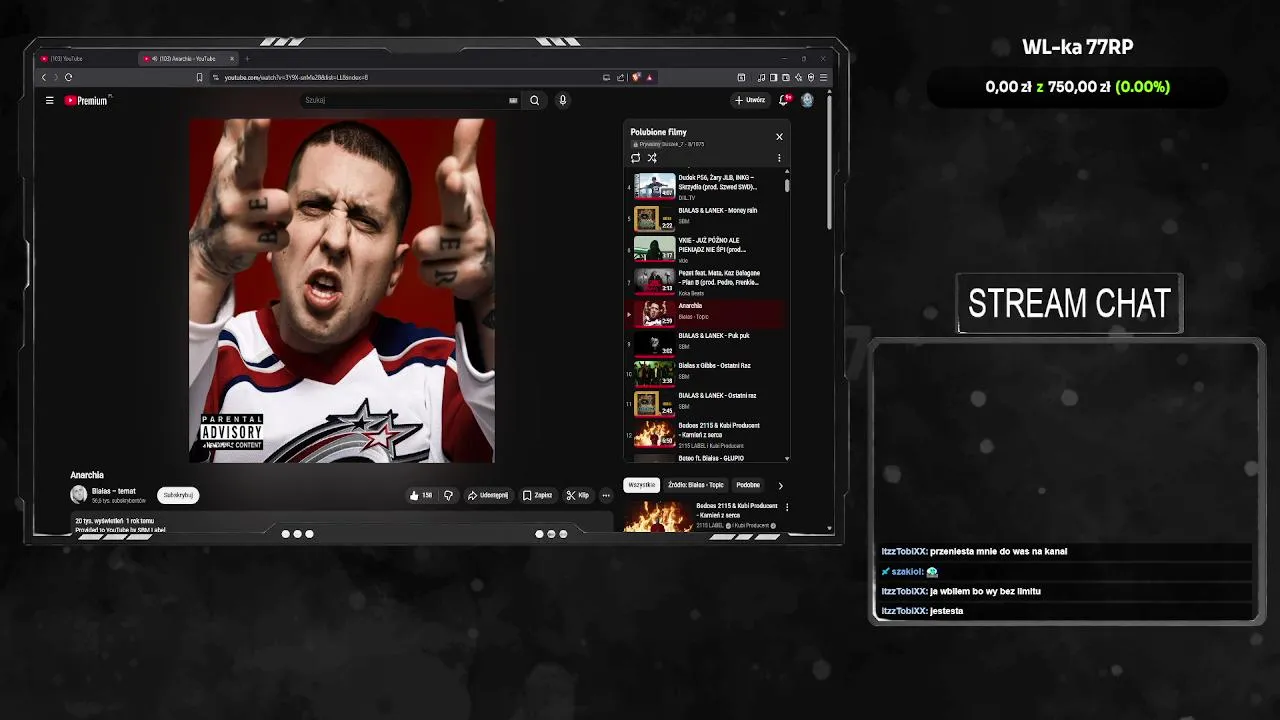
Task: Open the music note media control icon
Action: [761, 77]
